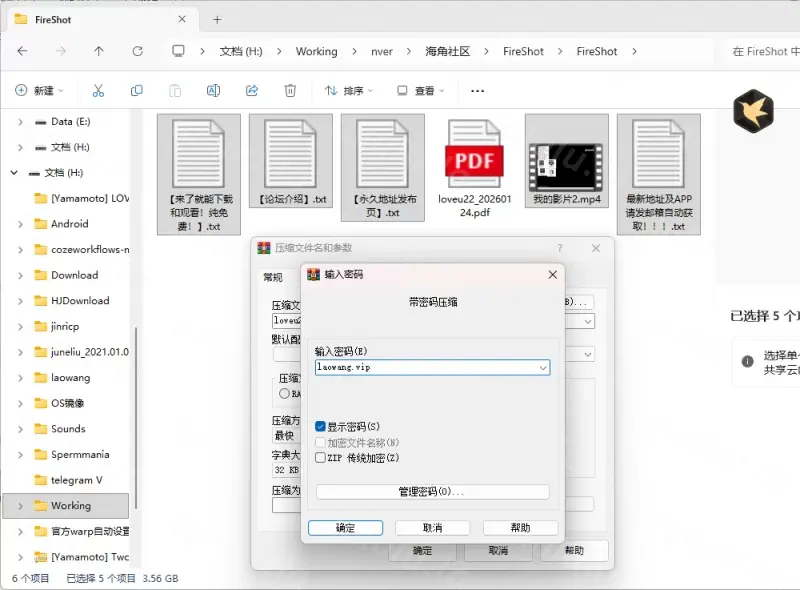This screenshot has height=590, width=800.
Task: Navigate up with the up arrow
Action: (99, 51)
